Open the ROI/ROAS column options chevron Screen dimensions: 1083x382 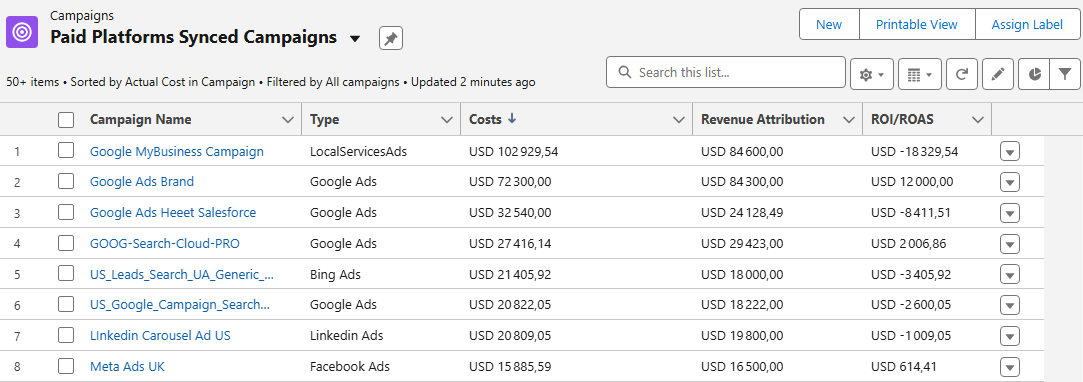[977, 120]
